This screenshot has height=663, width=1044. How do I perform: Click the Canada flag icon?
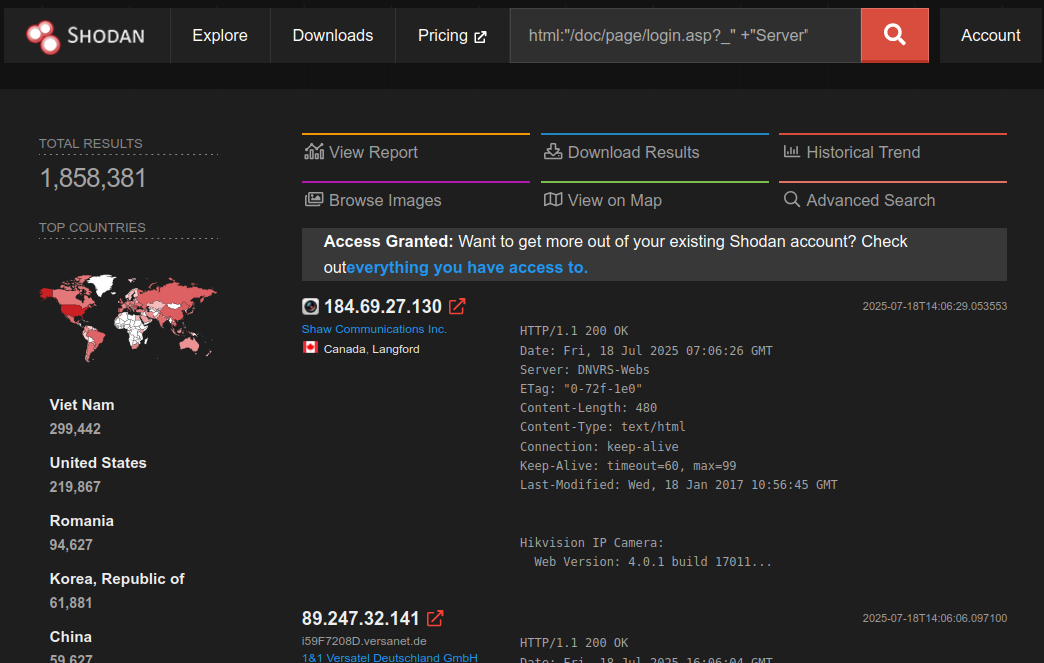tap(309, 348)
